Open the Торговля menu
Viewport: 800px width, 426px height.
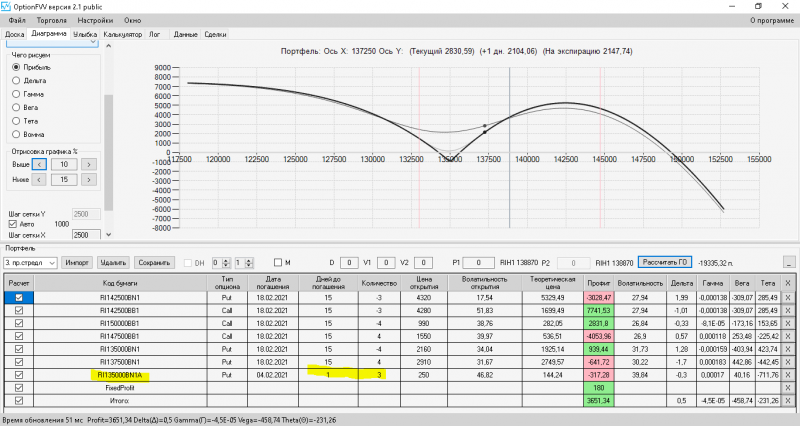point(52,20)
